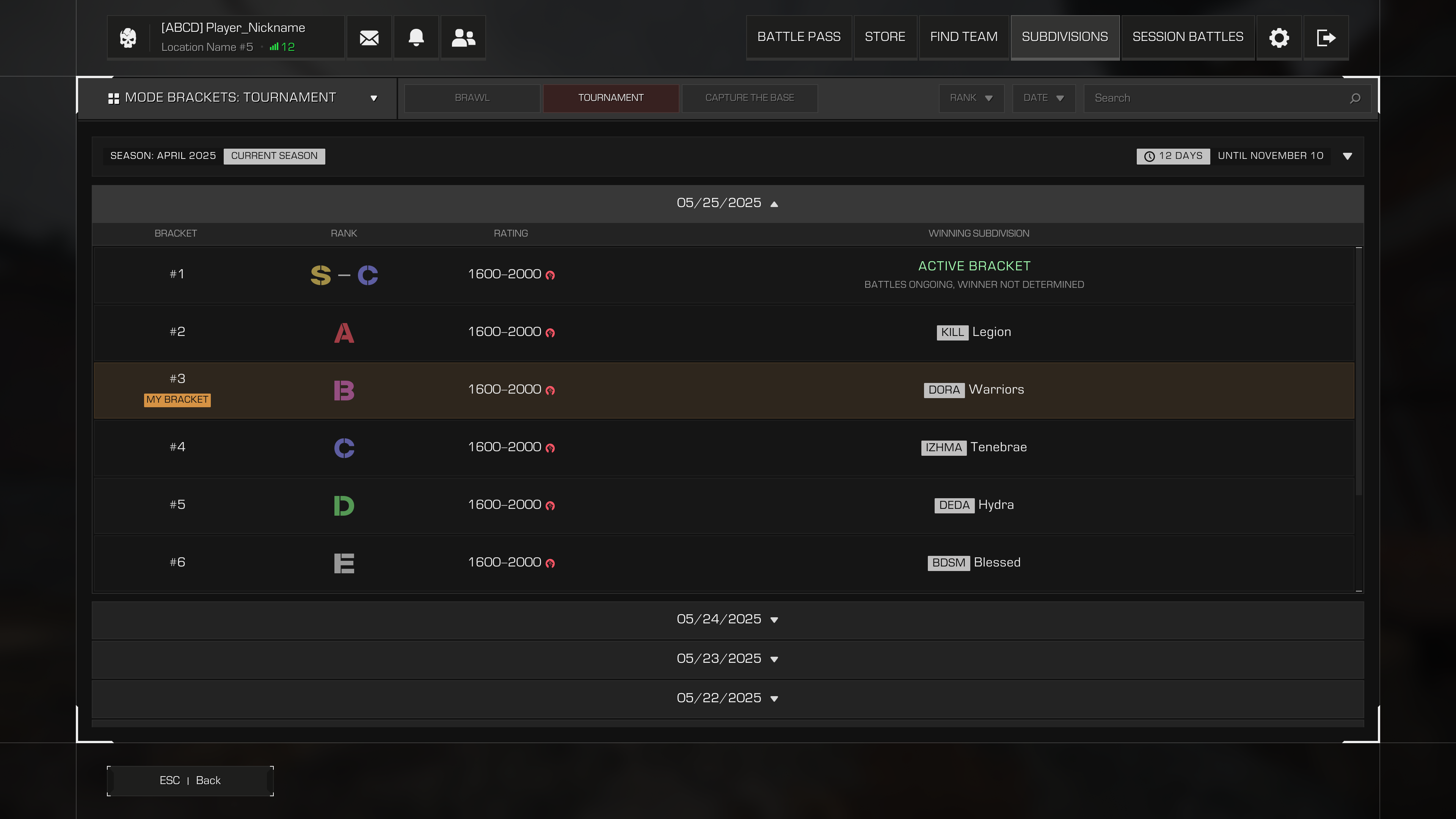Click the rating icon in bracket #2 row
1456x819 pixels.
550,333
